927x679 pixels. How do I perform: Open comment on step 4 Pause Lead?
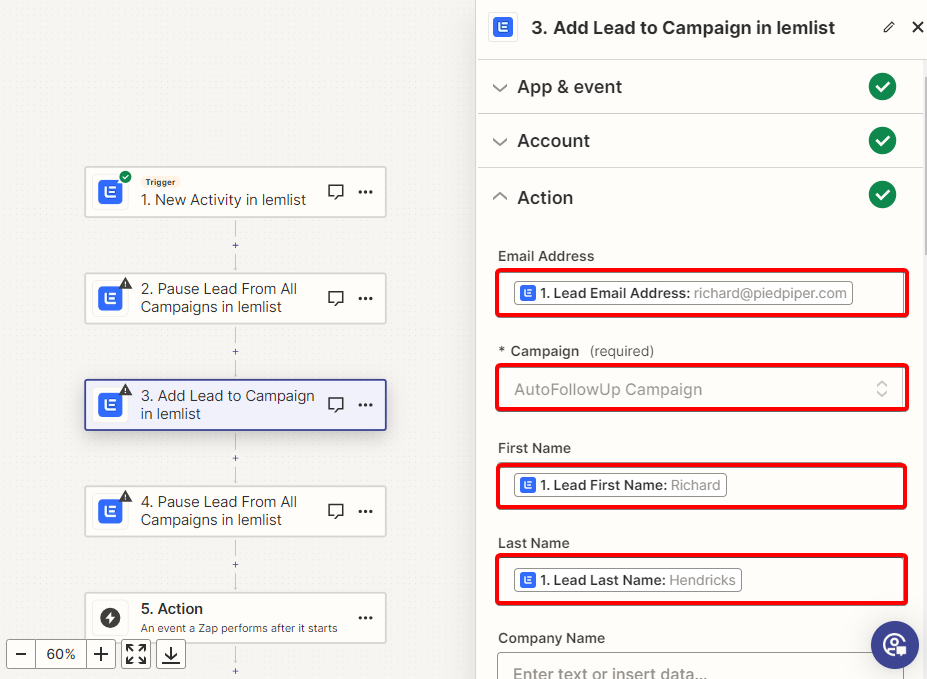(336, 511)
